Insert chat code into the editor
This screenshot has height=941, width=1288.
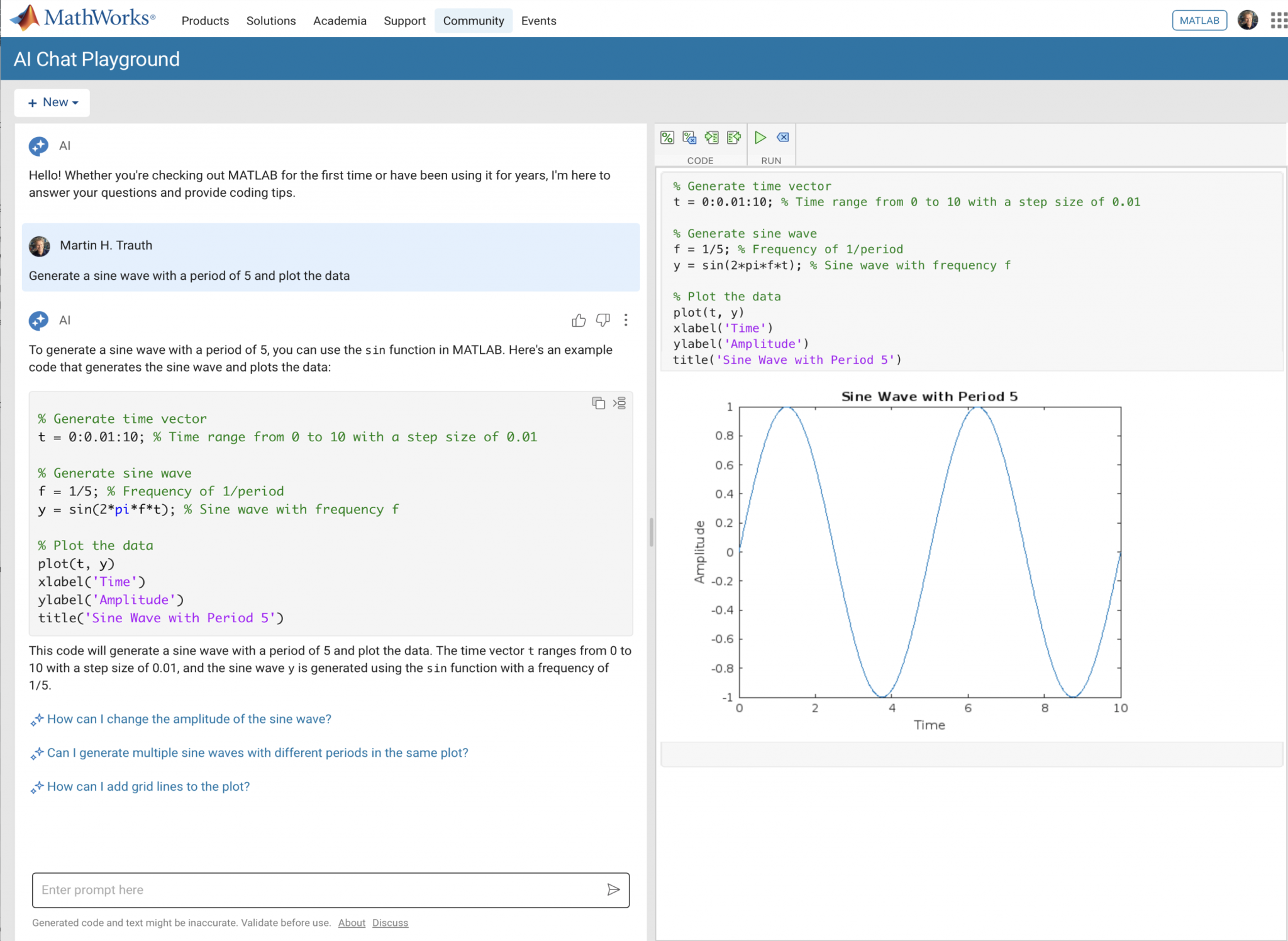(619, 403)
